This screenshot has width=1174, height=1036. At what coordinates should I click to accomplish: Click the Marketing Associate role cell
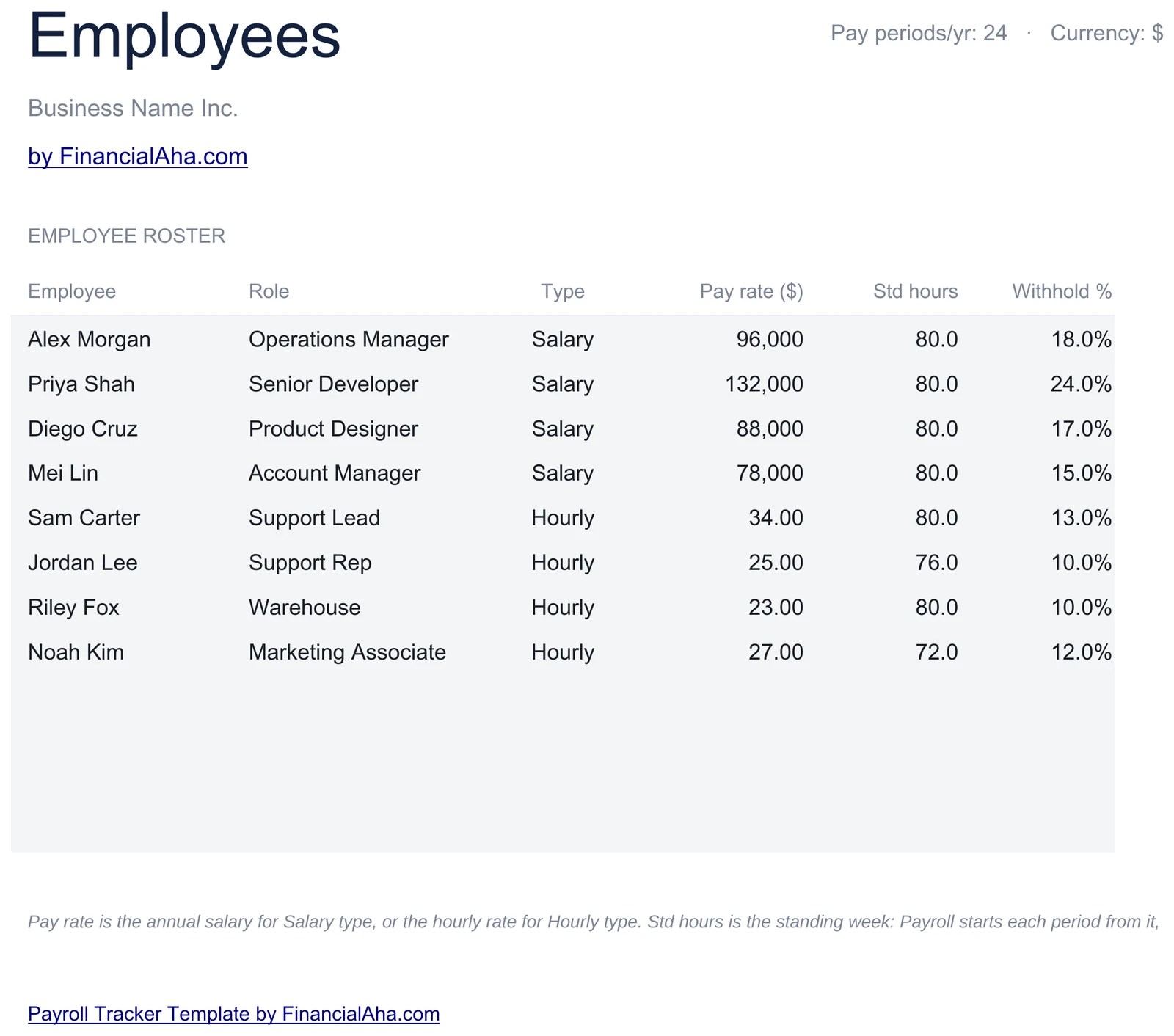tap(347, 652)
